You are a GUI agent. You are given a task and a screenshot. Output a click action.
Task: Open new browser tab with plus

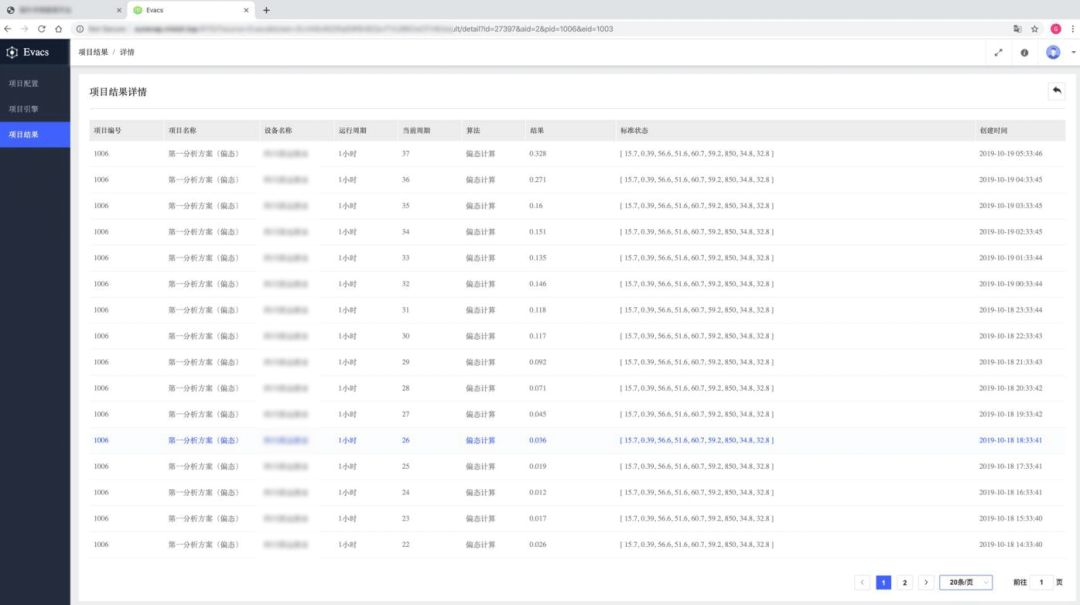(265, 10)
